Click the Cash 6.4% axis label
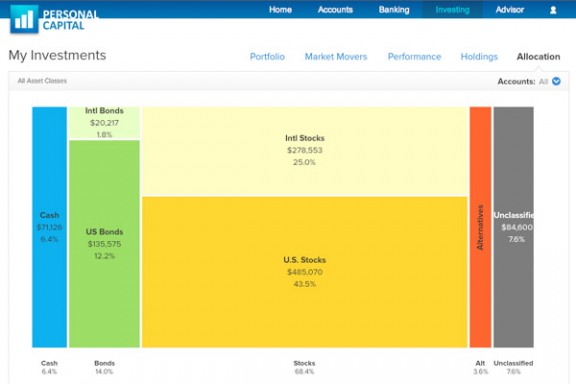Viewport: 576px width, 384px height. click(49, 367)
